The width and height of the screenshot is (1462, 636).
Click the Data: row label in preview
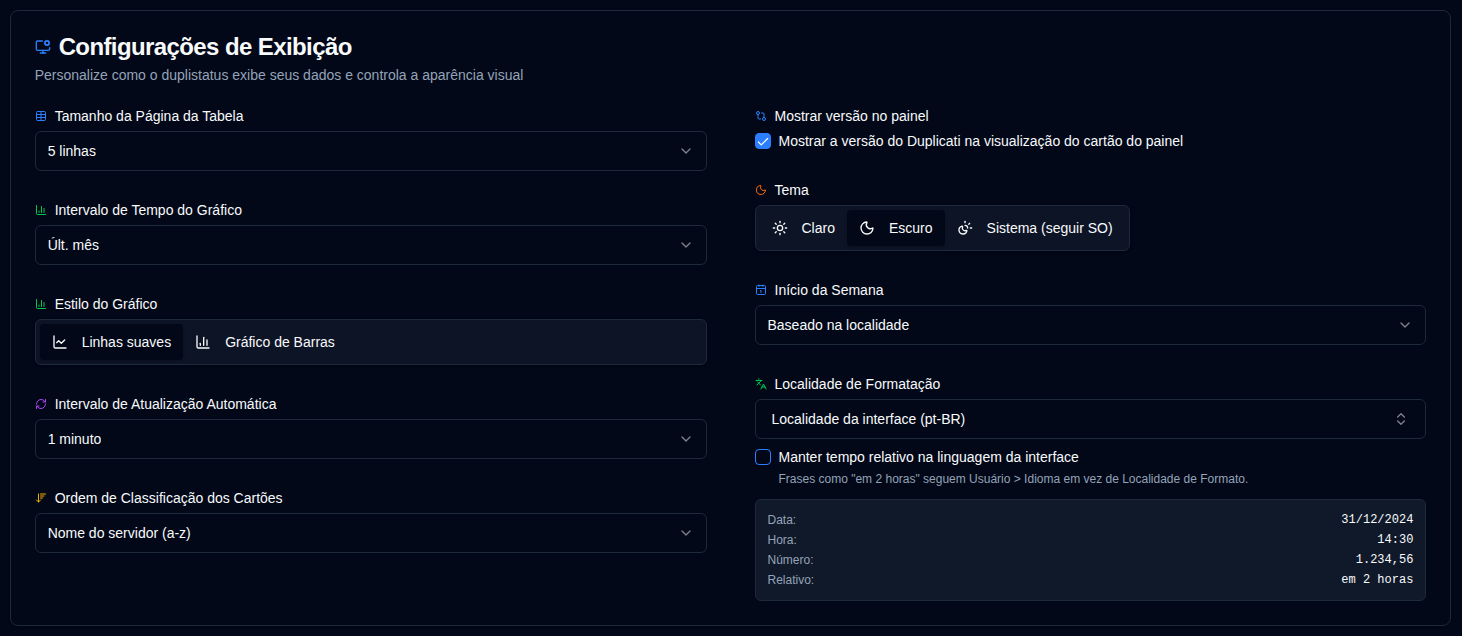tap(782, 520)
